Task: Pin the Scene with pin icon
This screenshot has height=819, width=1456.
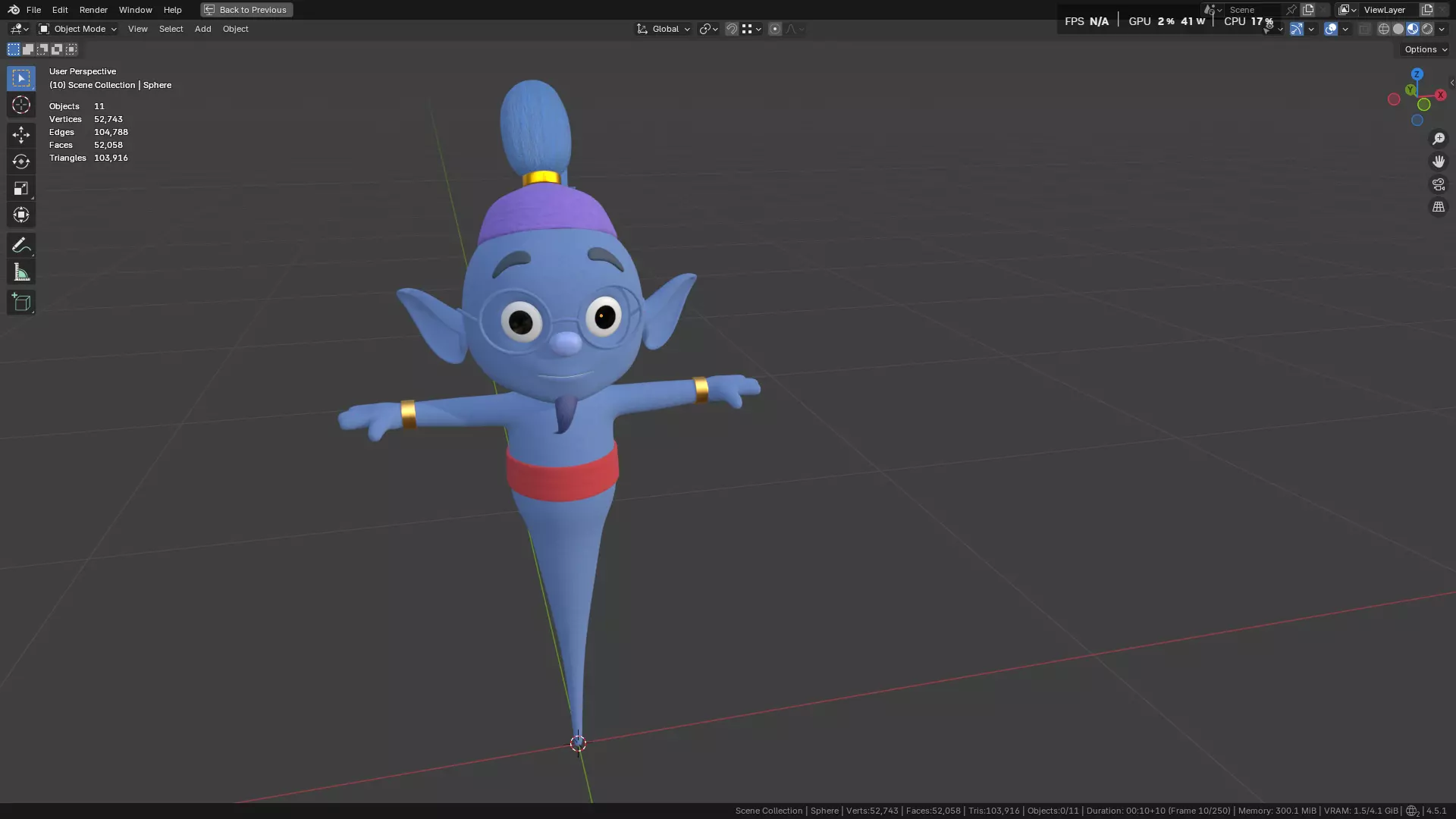Action: (x=1291, y=10)
